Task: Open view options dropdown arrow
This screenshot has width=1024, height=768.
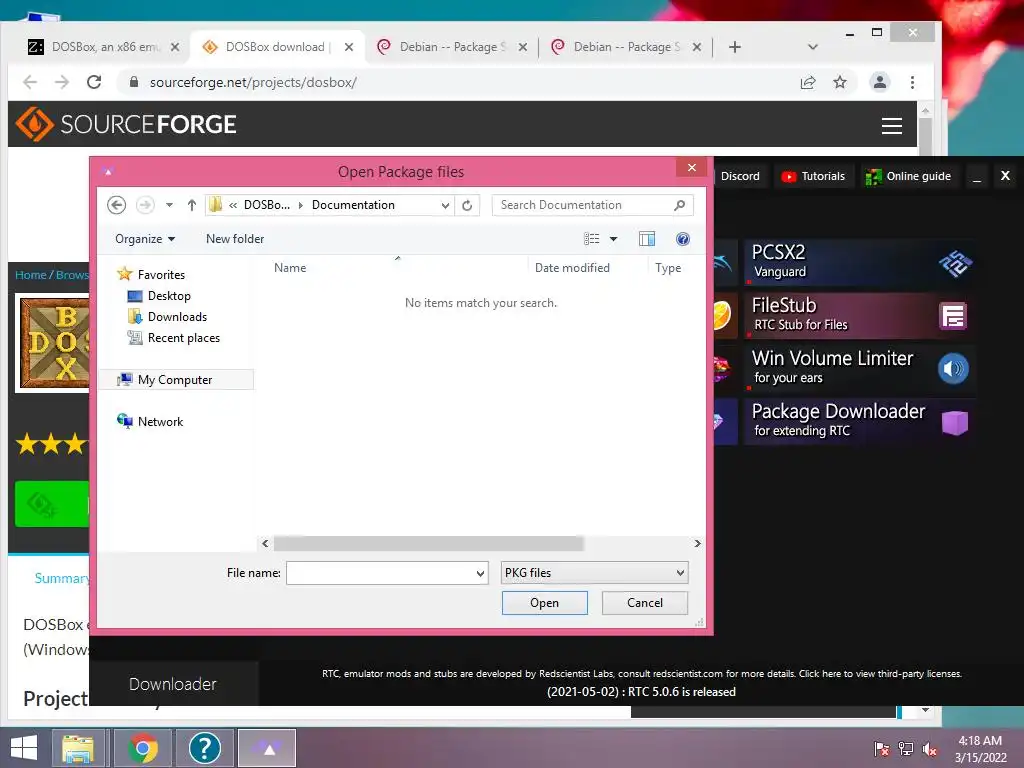Action: [613, 239]
